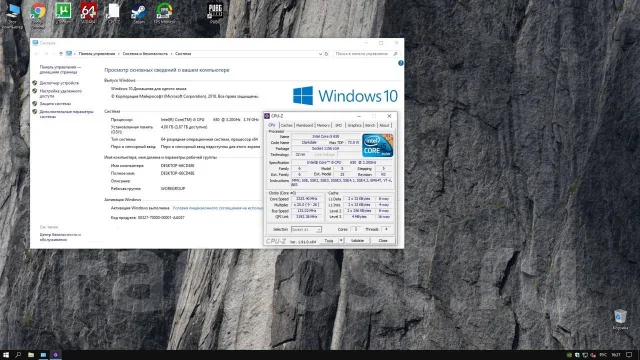Click the System and Security breadcrumb

[x=145, y=53]
